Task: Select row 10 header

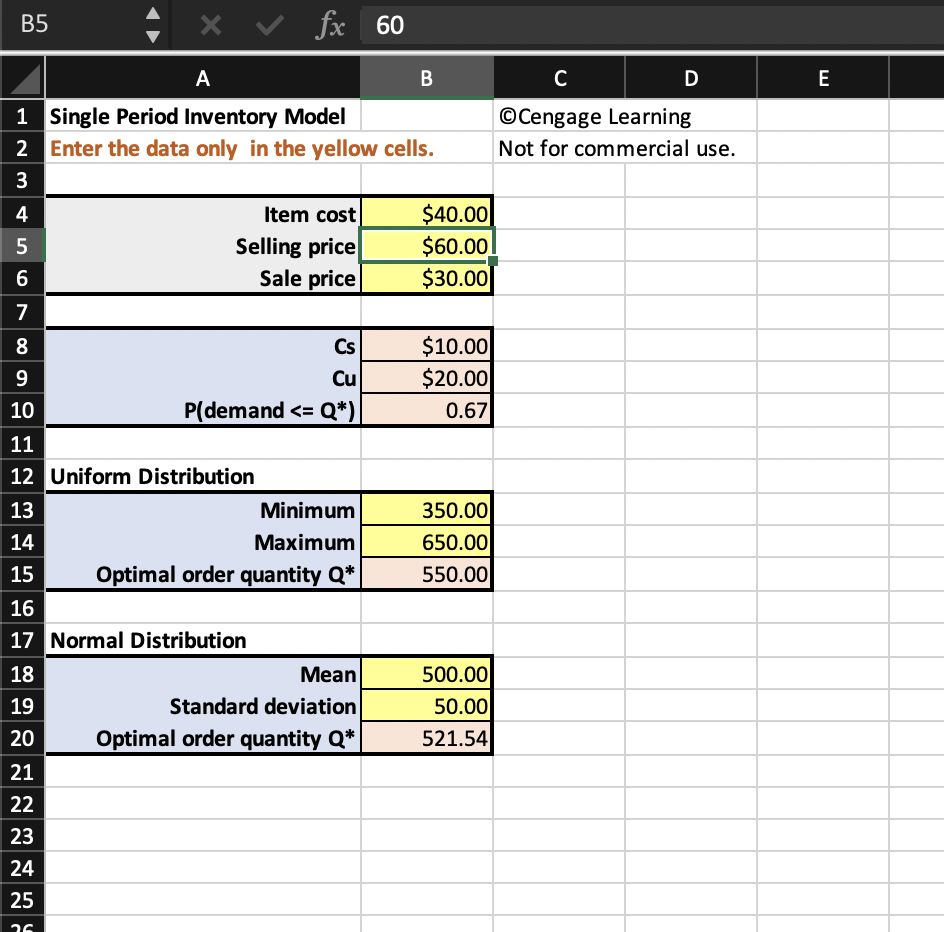Action: (x=22, y=410)
